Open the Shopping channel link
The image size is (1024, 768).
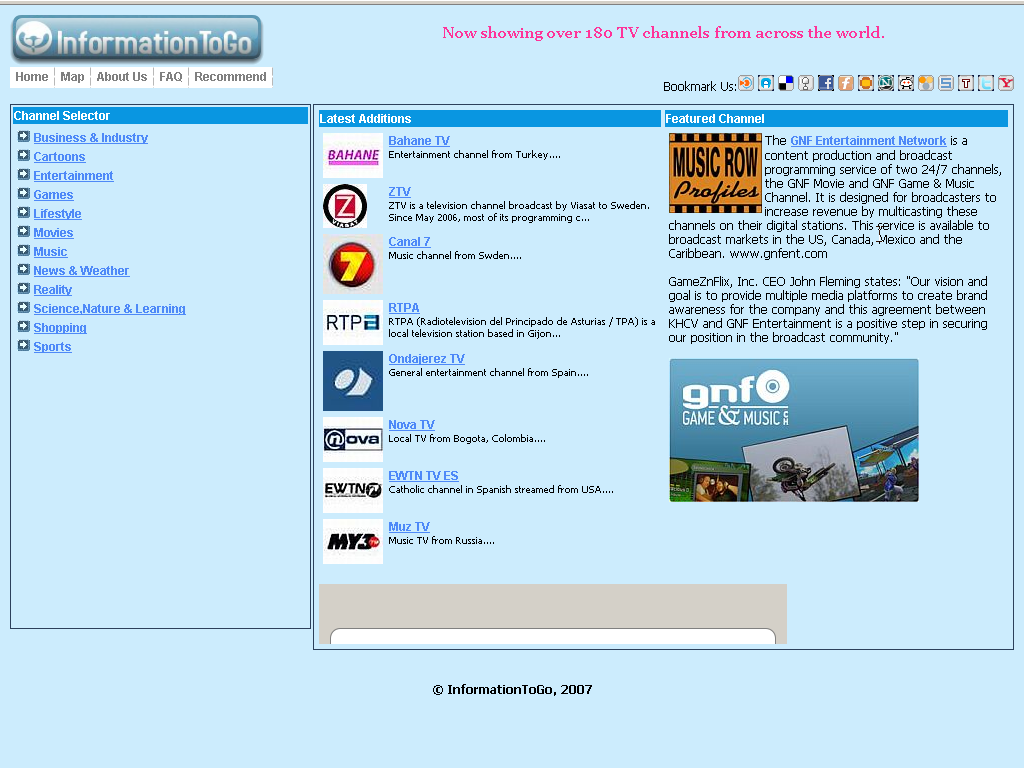(60, 327)
